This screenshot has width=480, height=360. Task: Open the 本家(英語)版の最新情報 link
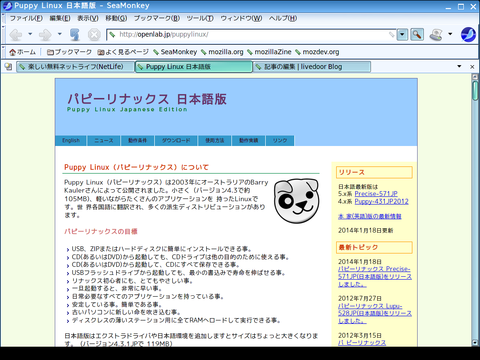point(369,216)
